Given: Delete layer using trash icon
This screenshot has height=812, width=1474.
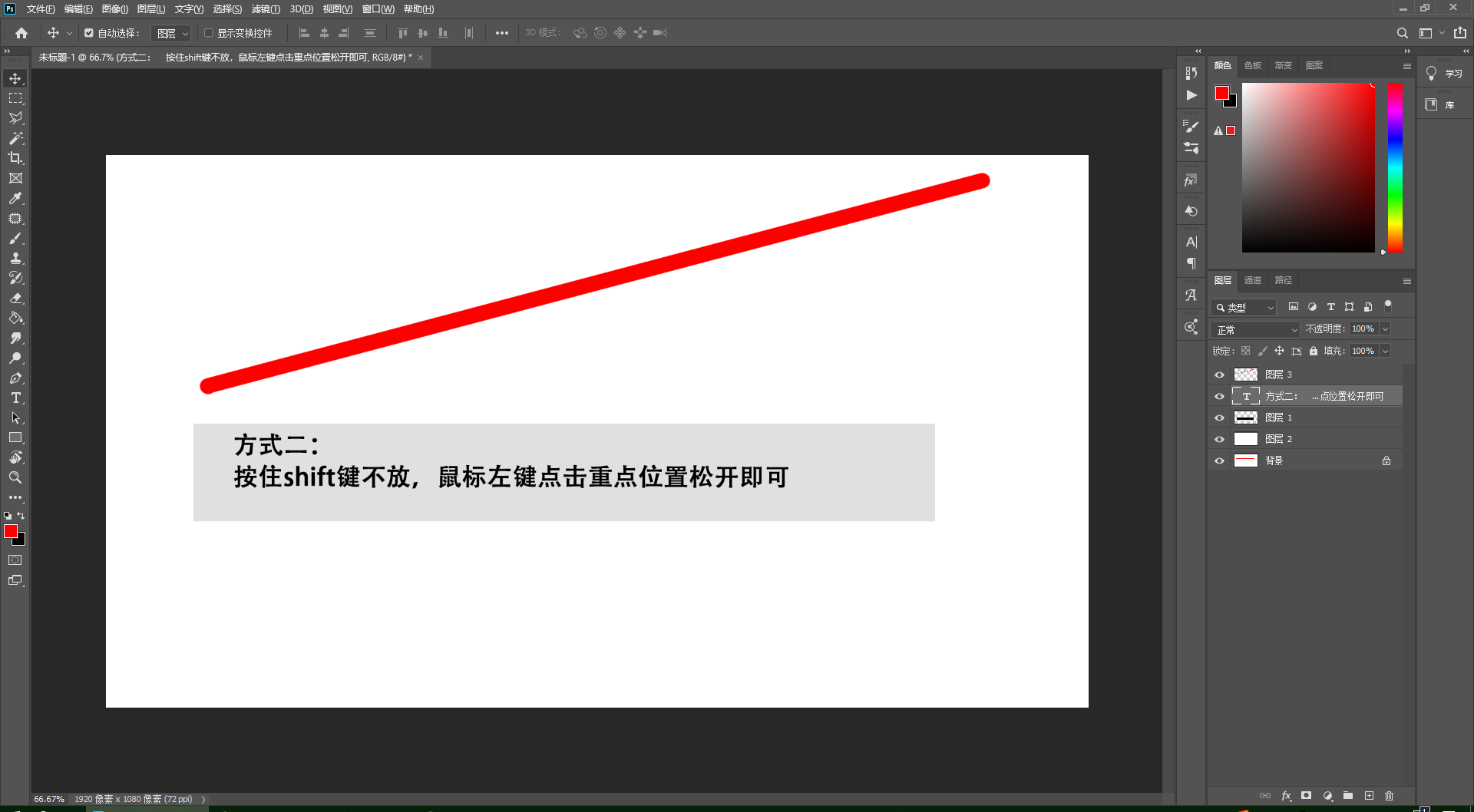Looking at the screenshot, I should (1389, 796).
